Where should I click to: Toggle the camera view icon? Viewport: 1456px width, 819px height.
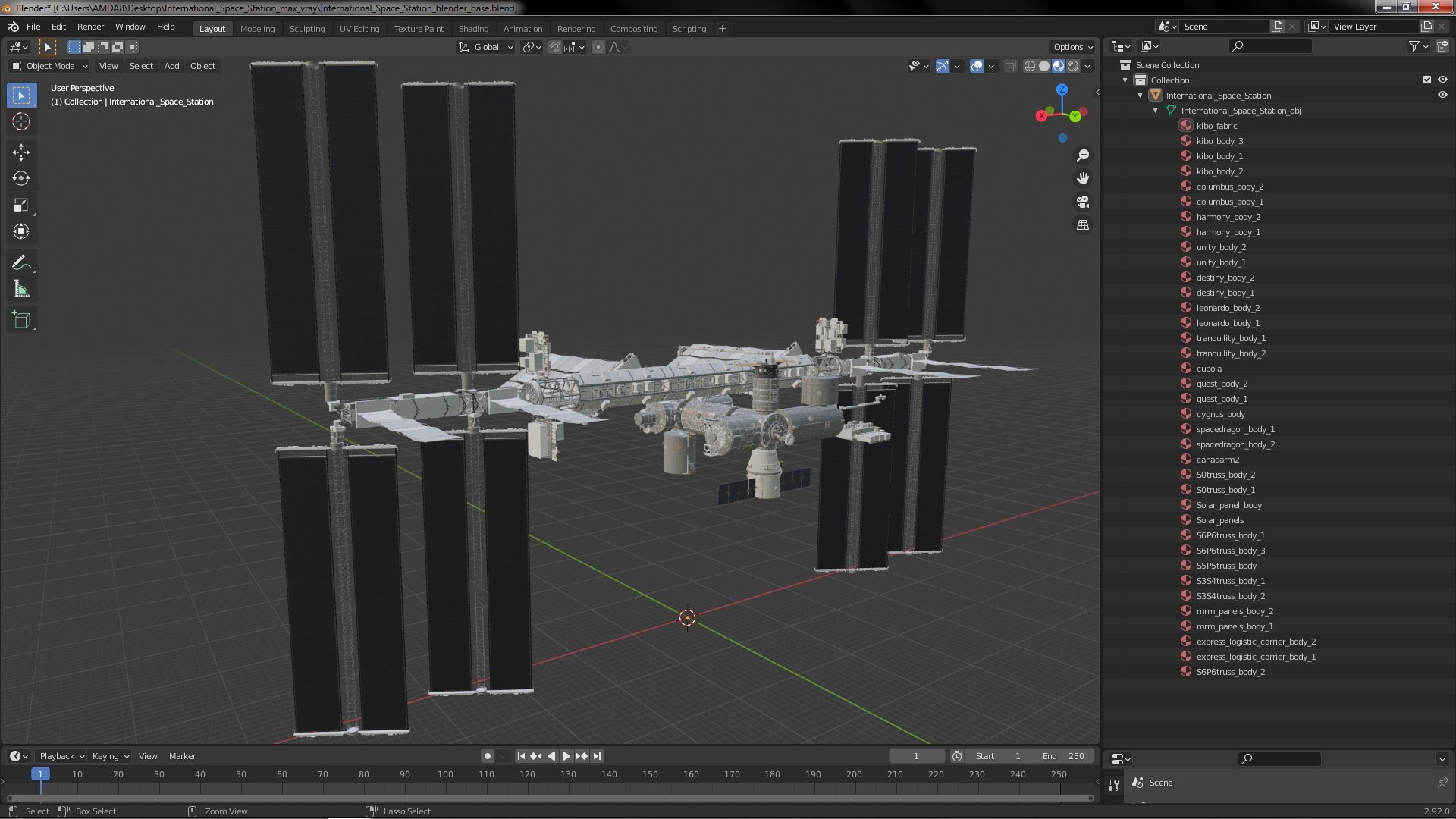1083,202
